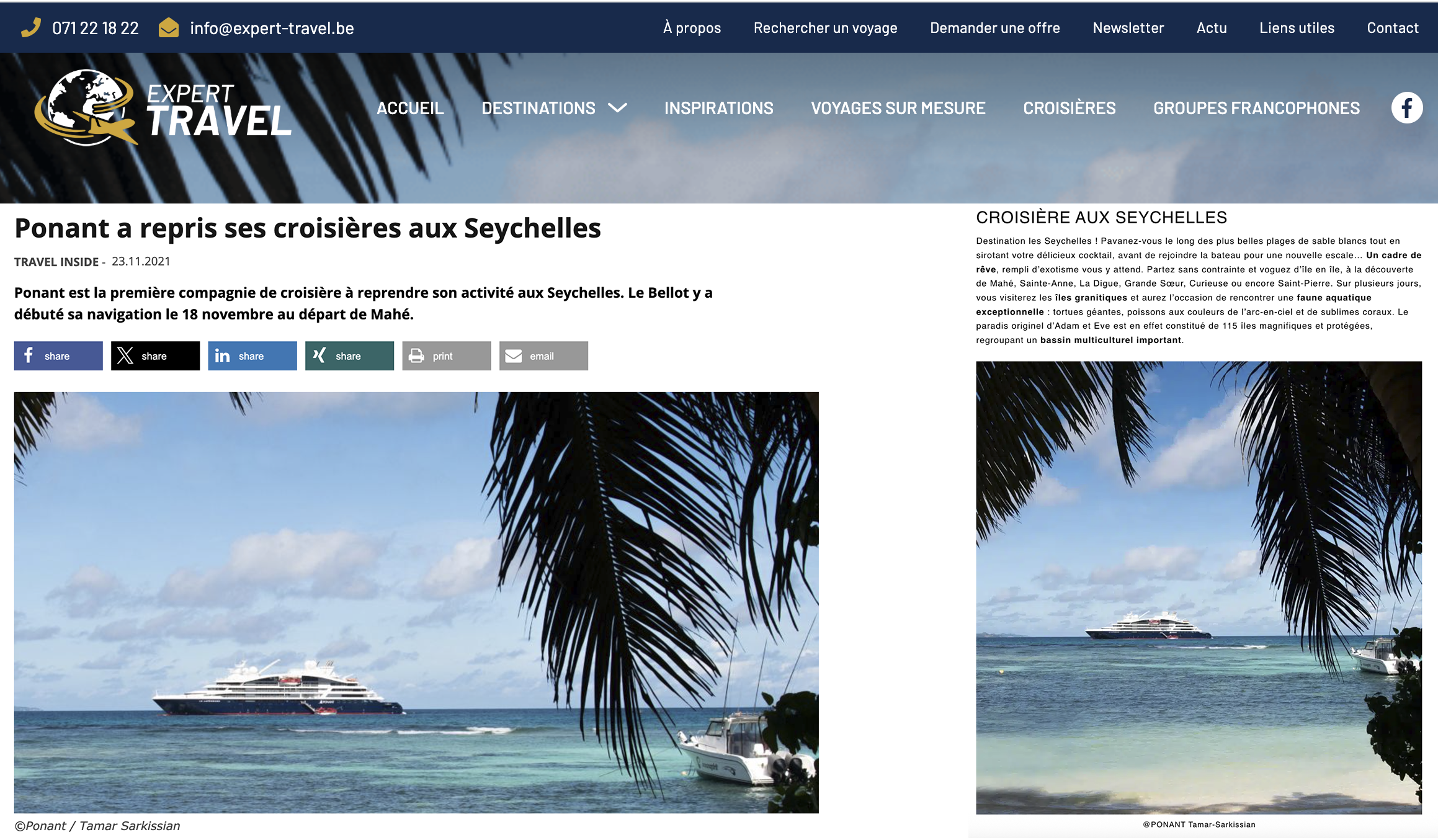Image resolution: width=1438 pixels, height=840 pixels.
Task: Click the Expert Travel logo
Action: [x=163, y=108]
